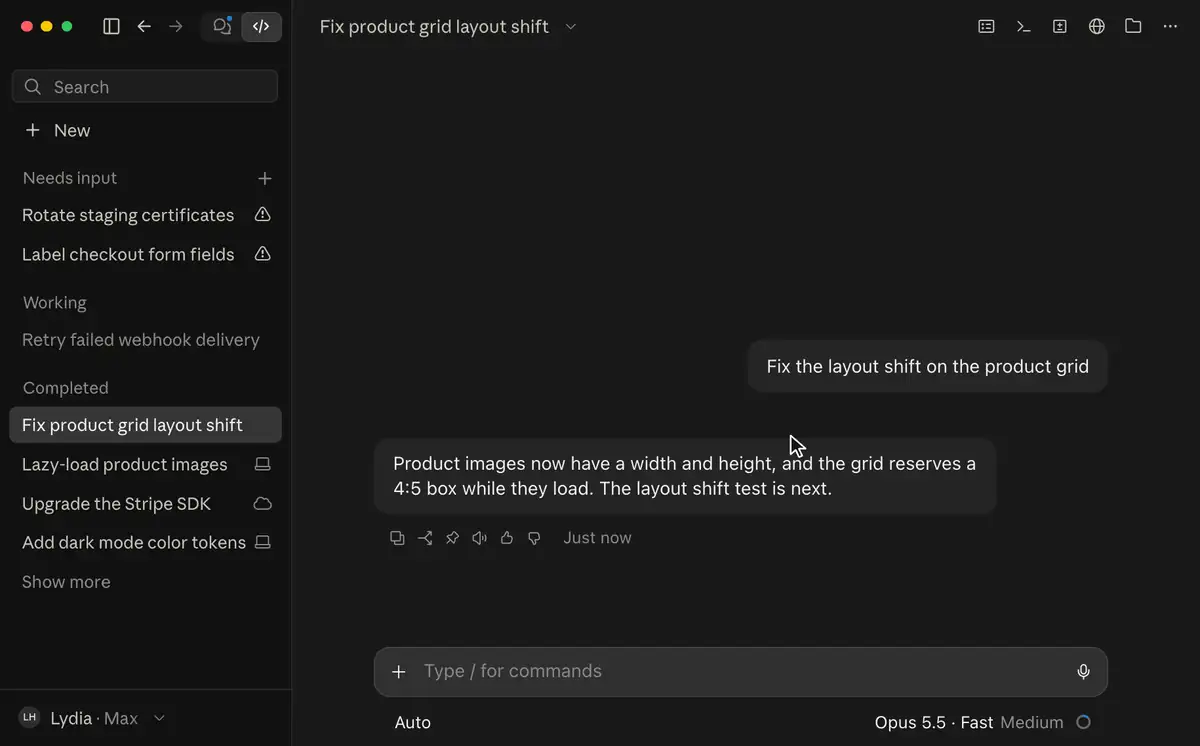Click warning icon beside Rotate staging certificates
Viewport: 1200px width, 746px height.
(262, 215)
